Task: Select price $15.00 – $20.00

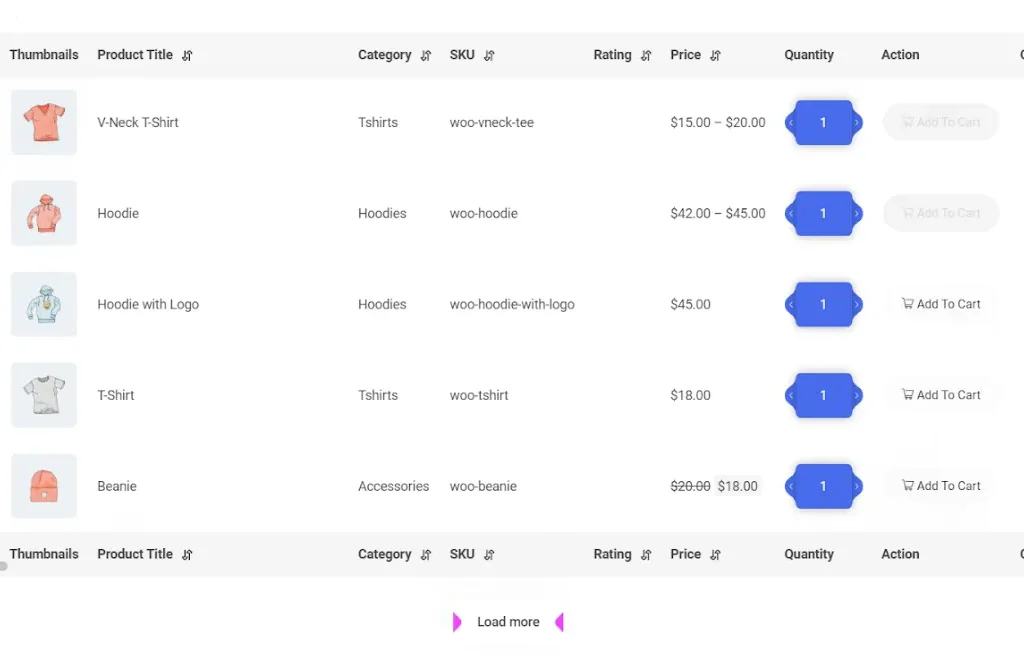Action: point(718,122)
